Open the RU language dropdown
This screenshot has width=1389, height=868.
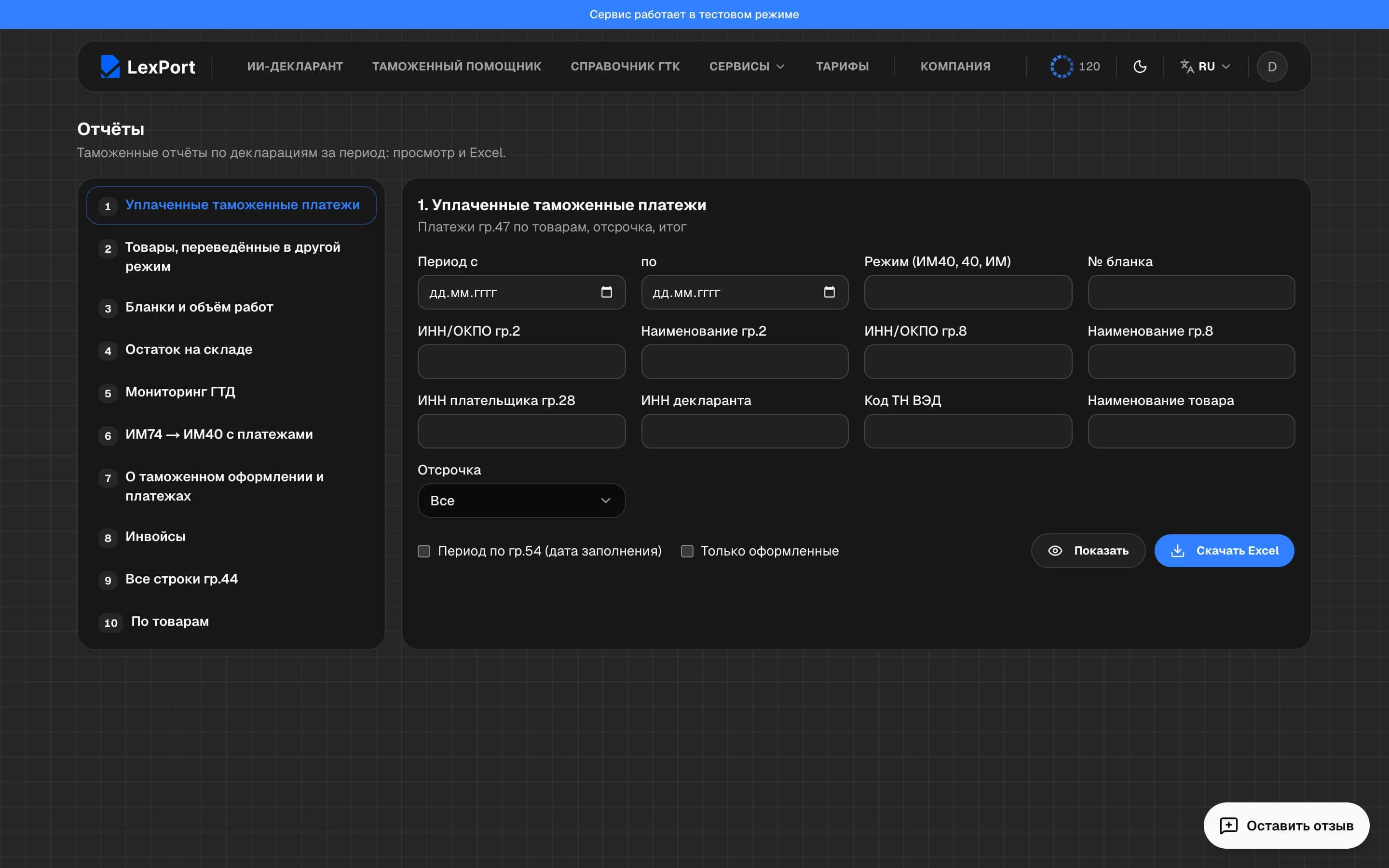[1205, 67]
